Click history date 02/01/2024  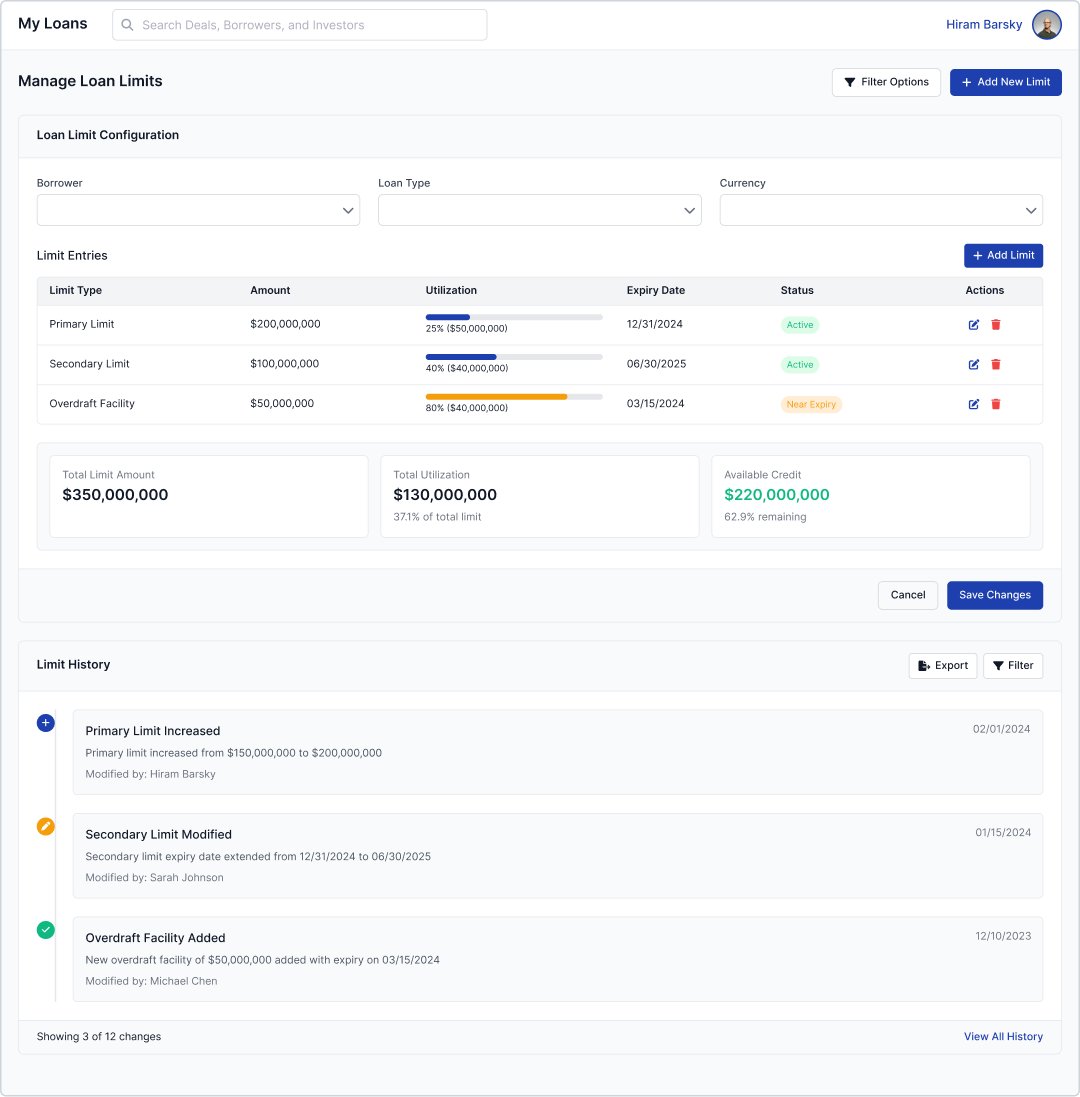click(1001, 730)
